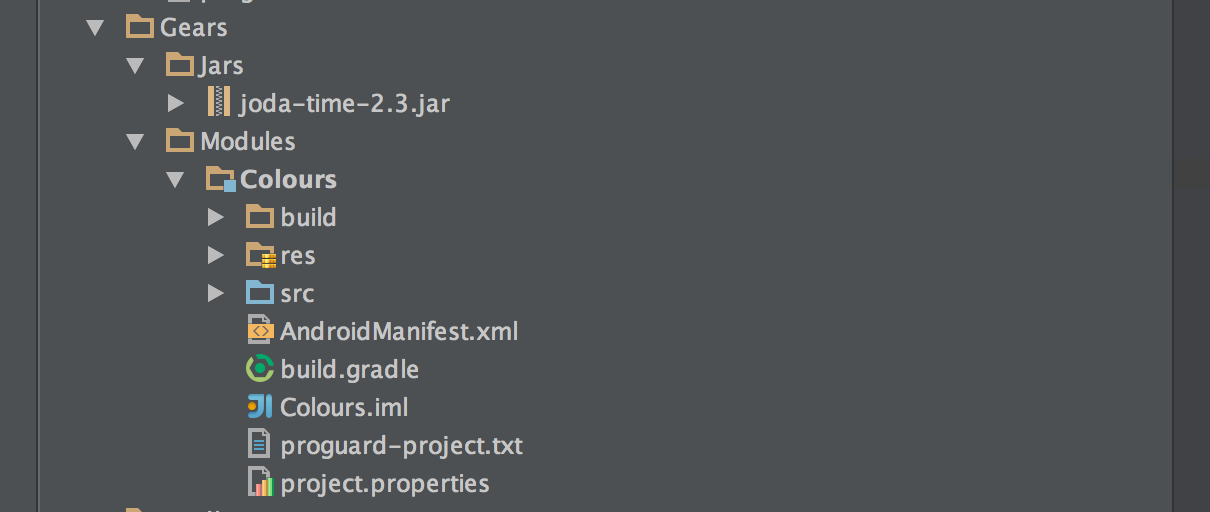
Task: Collapse the Modules folder arrow
Action: (x=136, y=142)
